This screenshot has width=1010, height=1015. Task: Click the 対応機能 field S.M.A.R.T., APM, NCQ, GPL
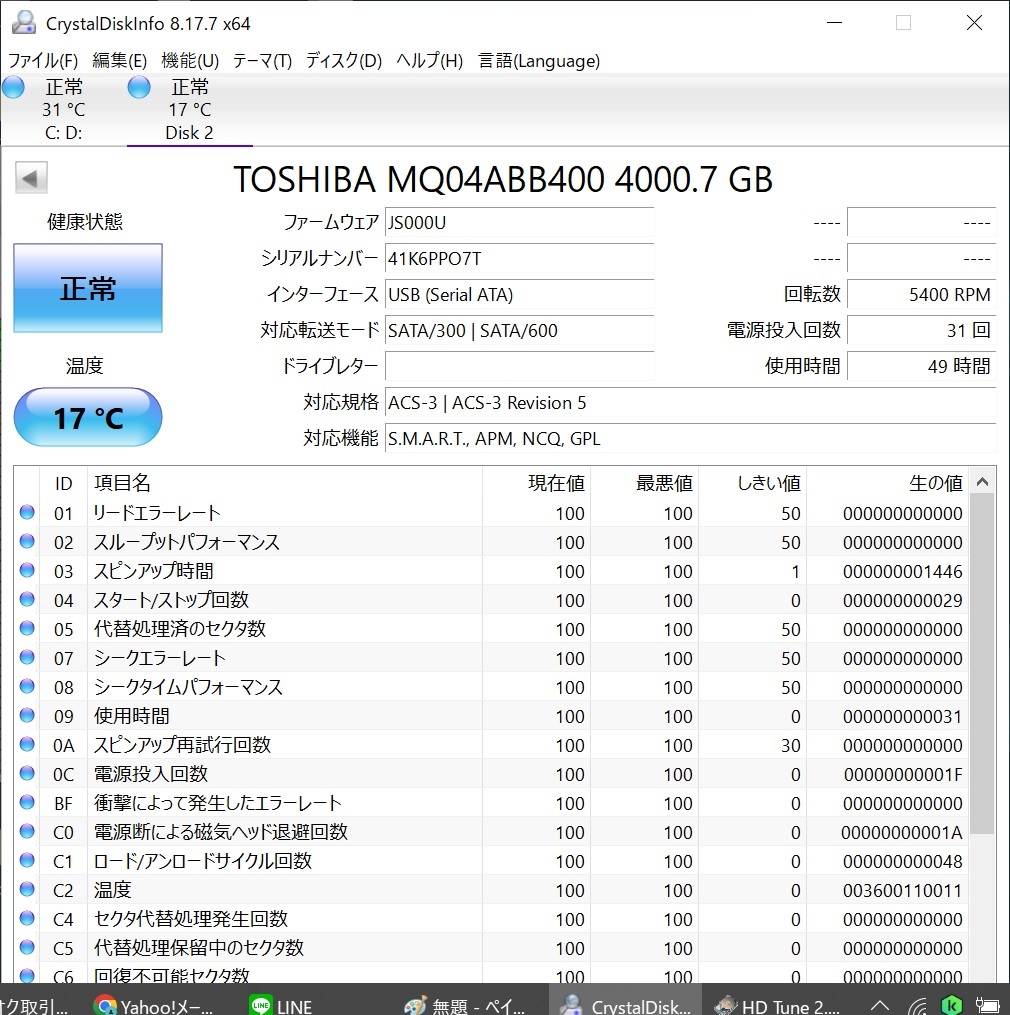(690, 438)
